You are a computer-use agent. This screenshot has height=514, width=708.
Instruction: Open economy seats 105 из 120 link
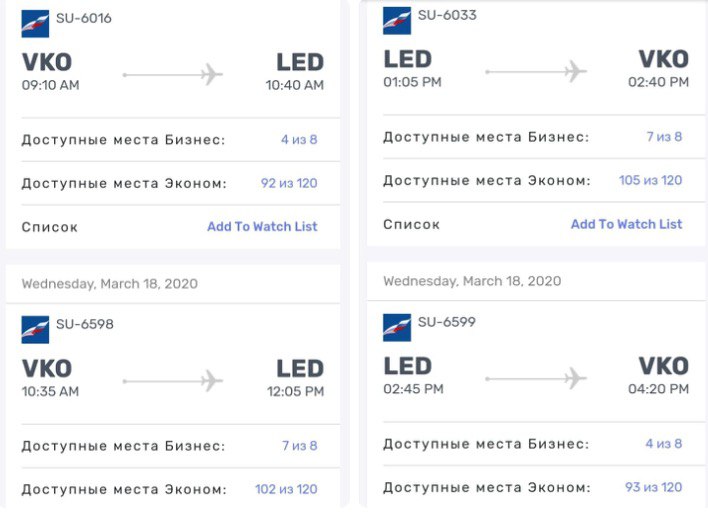650,180
